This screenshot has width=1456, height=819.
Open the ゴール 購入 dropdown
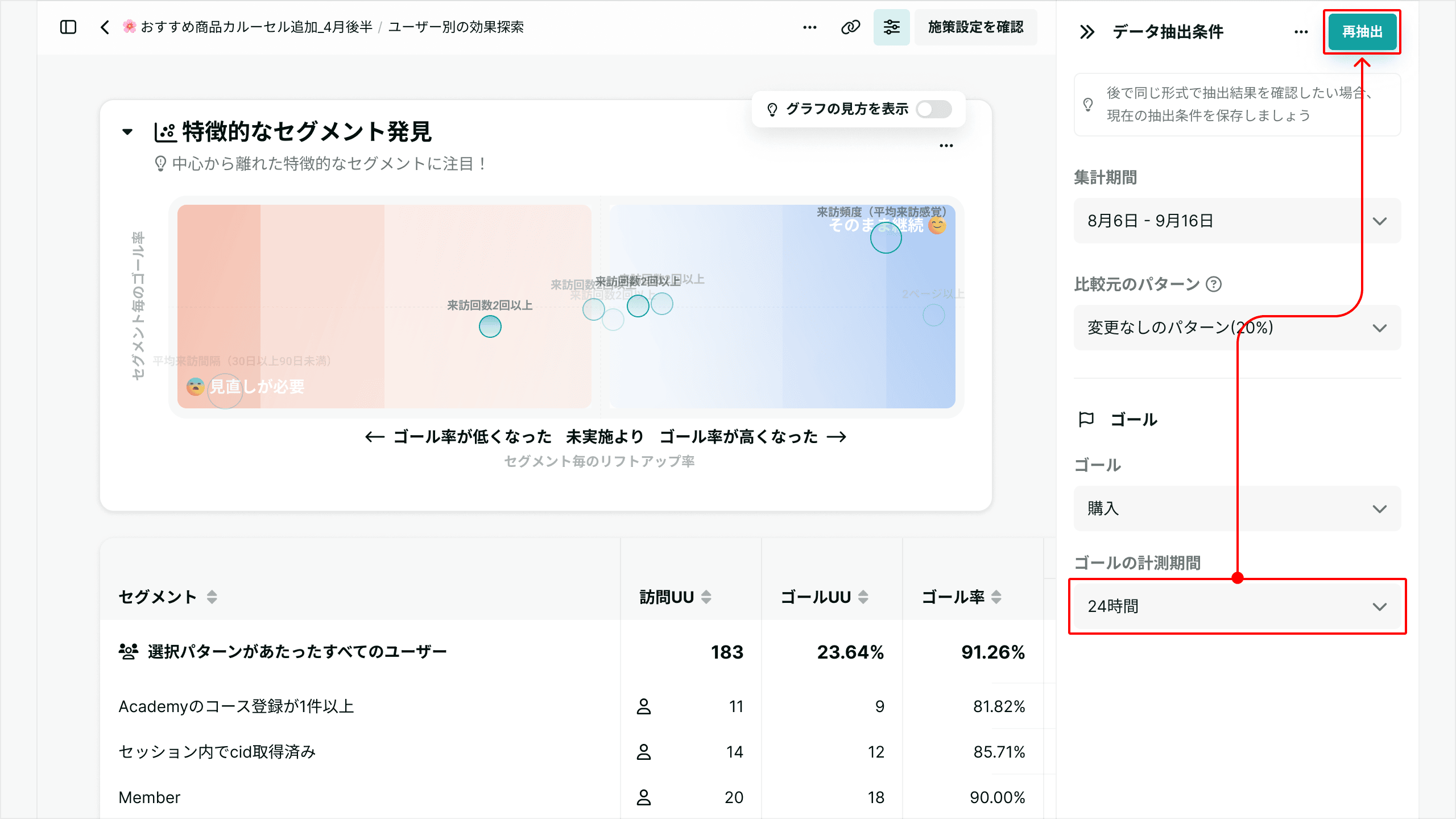(1238, 508)
